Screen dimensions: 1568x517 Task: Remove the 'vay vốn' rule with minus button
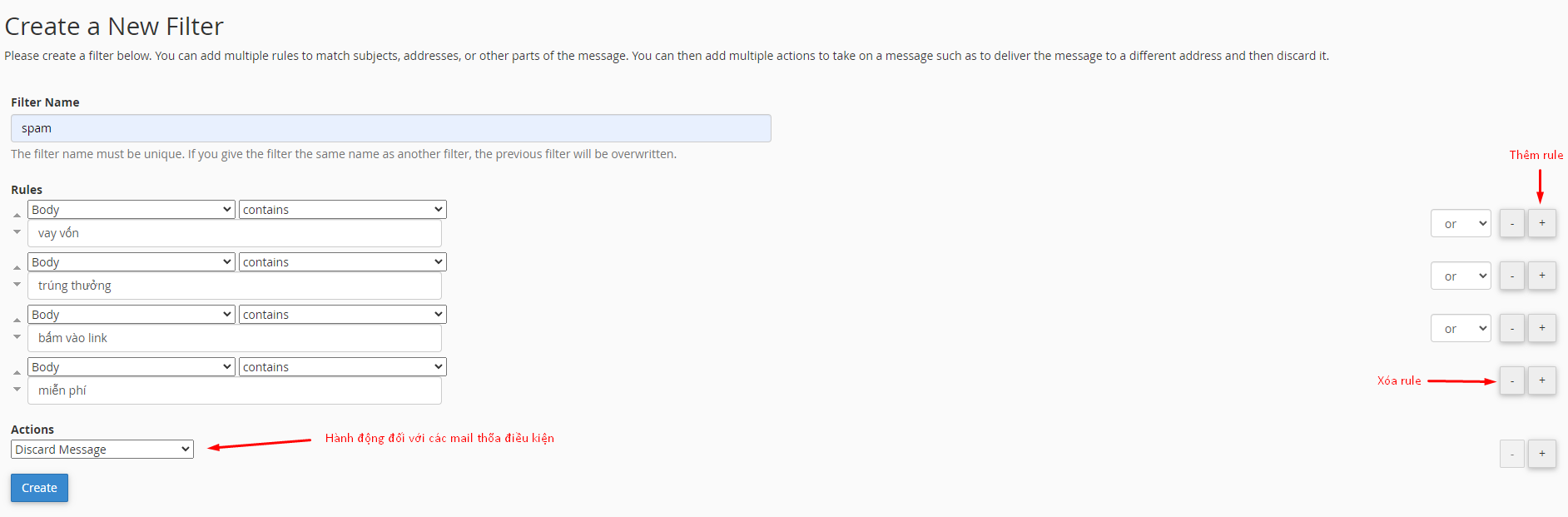(x=1511, y=223)
